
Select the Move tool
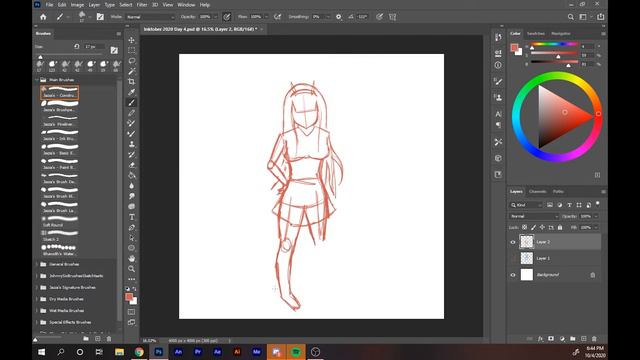131,40
